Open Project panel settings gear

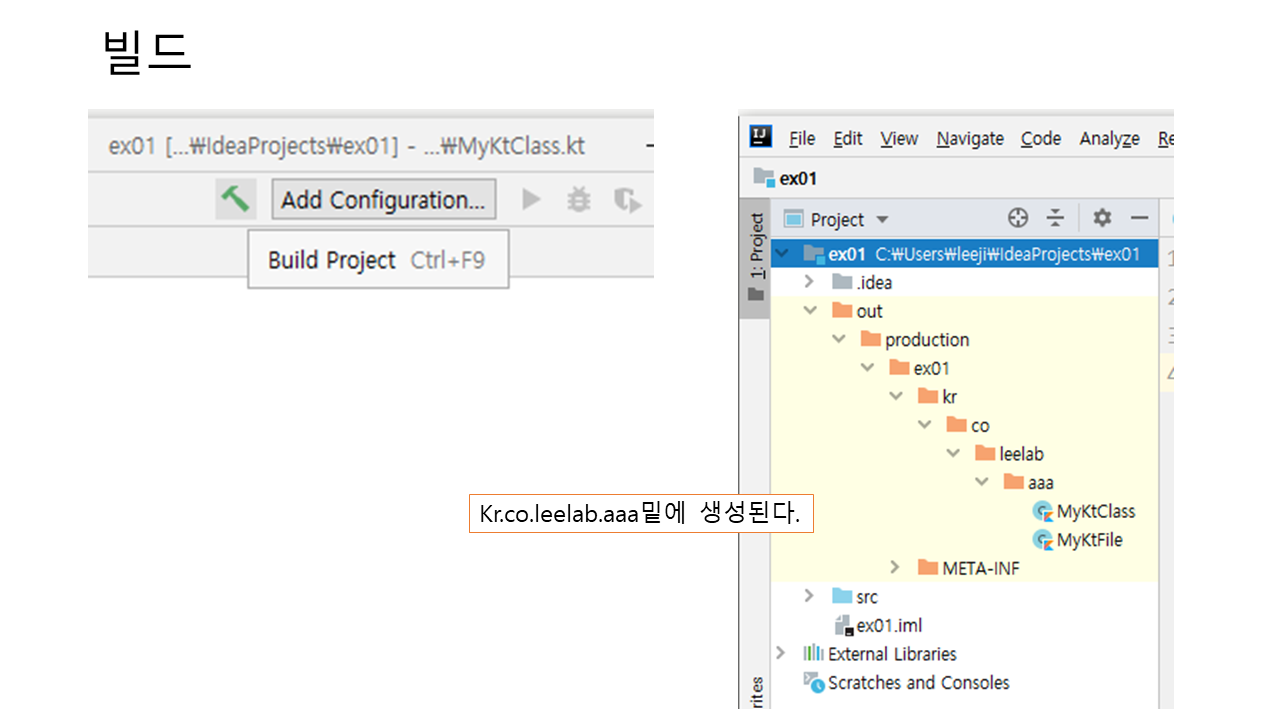1102,219
